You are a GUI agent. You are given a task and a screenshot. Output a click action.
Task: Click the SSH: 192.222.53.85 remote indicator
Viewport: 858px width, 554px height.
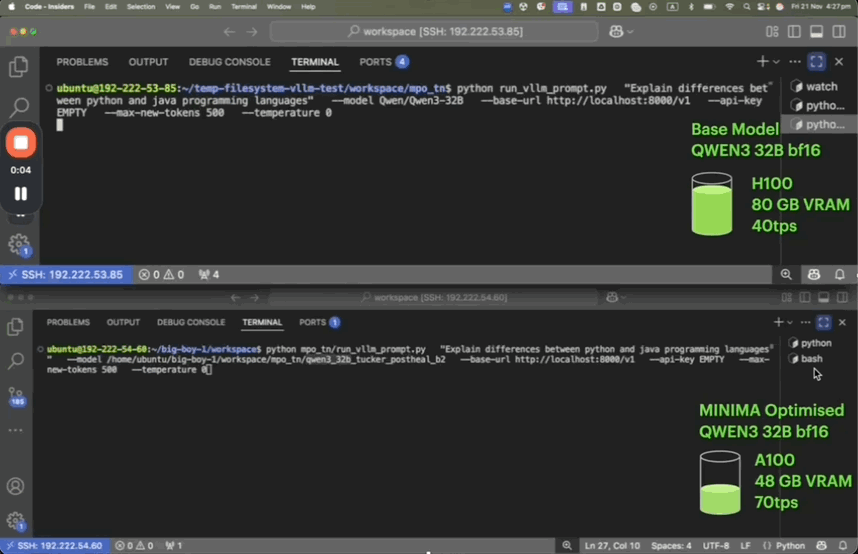coord(66,274)
